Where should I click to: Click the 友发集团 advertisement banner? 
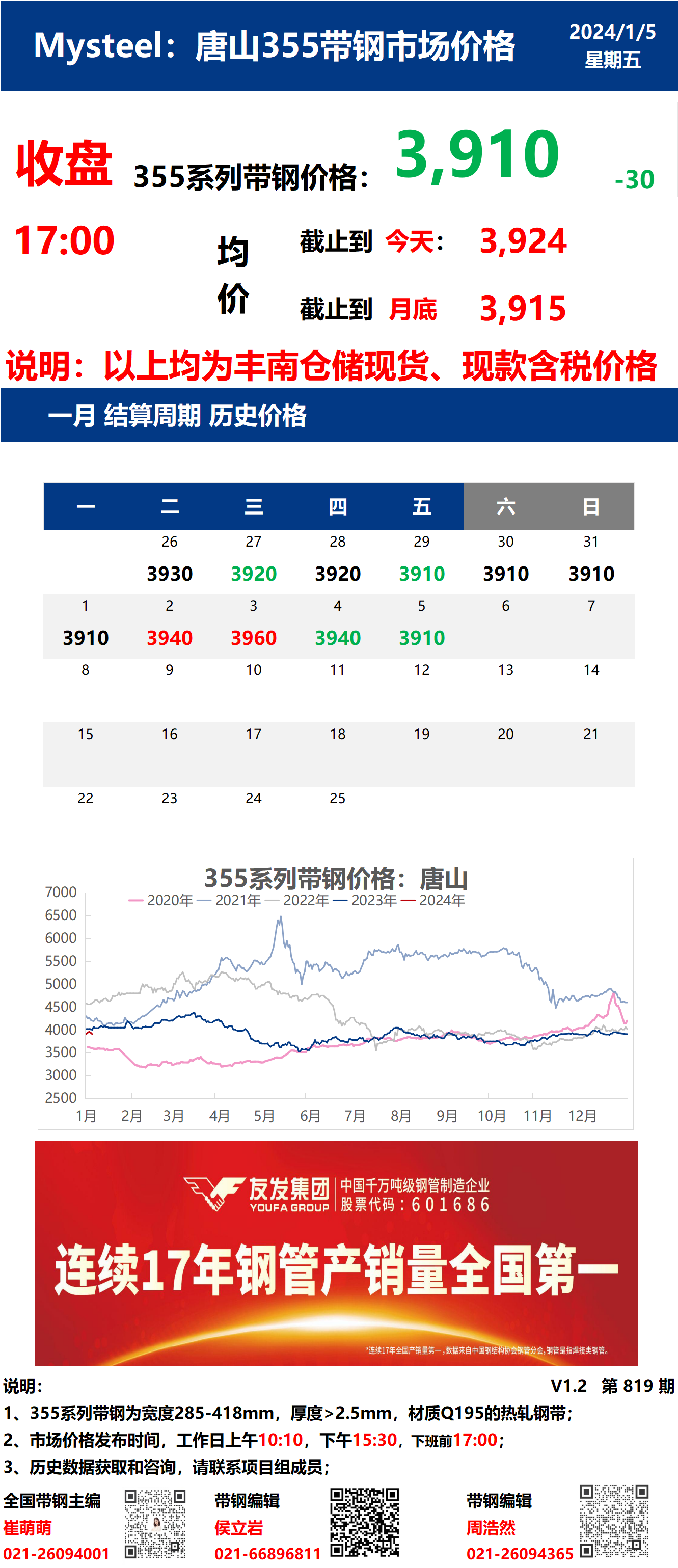tap(336, 1253)
